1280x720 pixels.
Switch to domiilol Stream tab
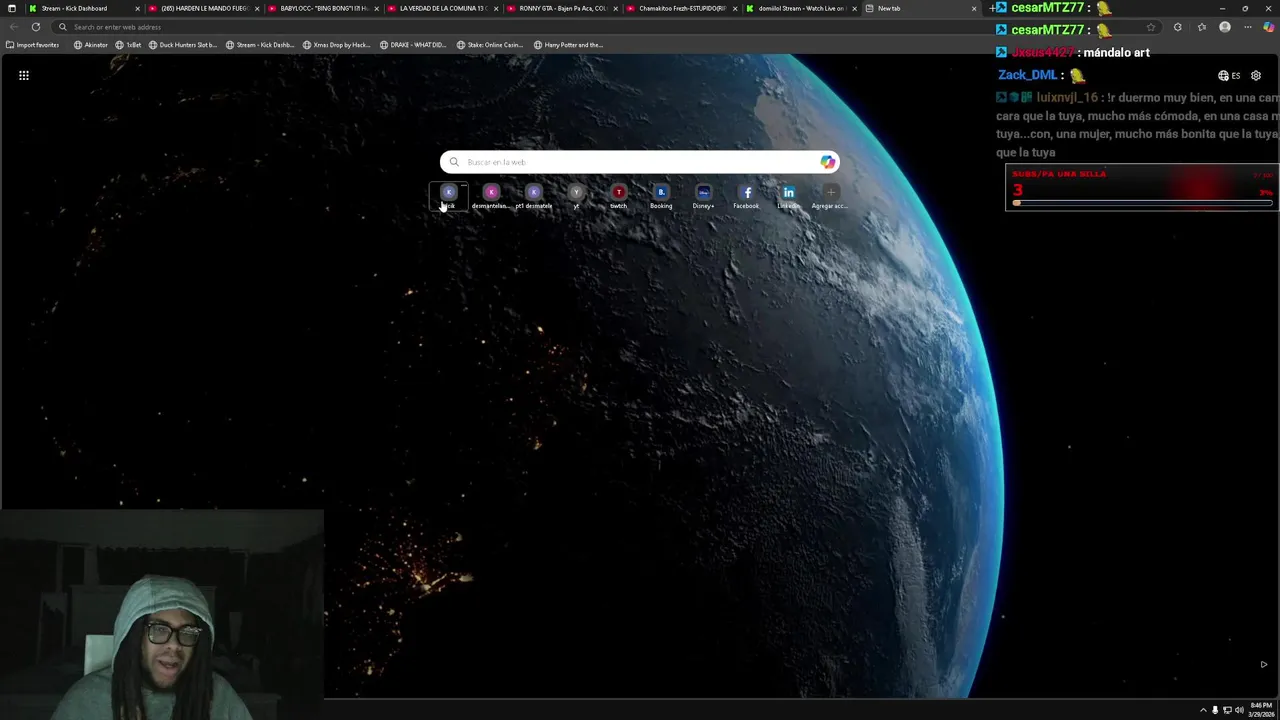tap(802, 8)
